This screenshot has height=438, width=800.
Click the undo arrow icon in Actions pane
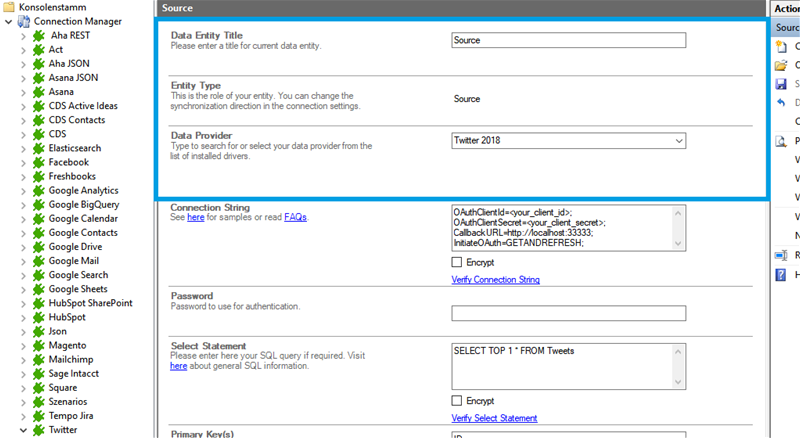click(782, 102)
